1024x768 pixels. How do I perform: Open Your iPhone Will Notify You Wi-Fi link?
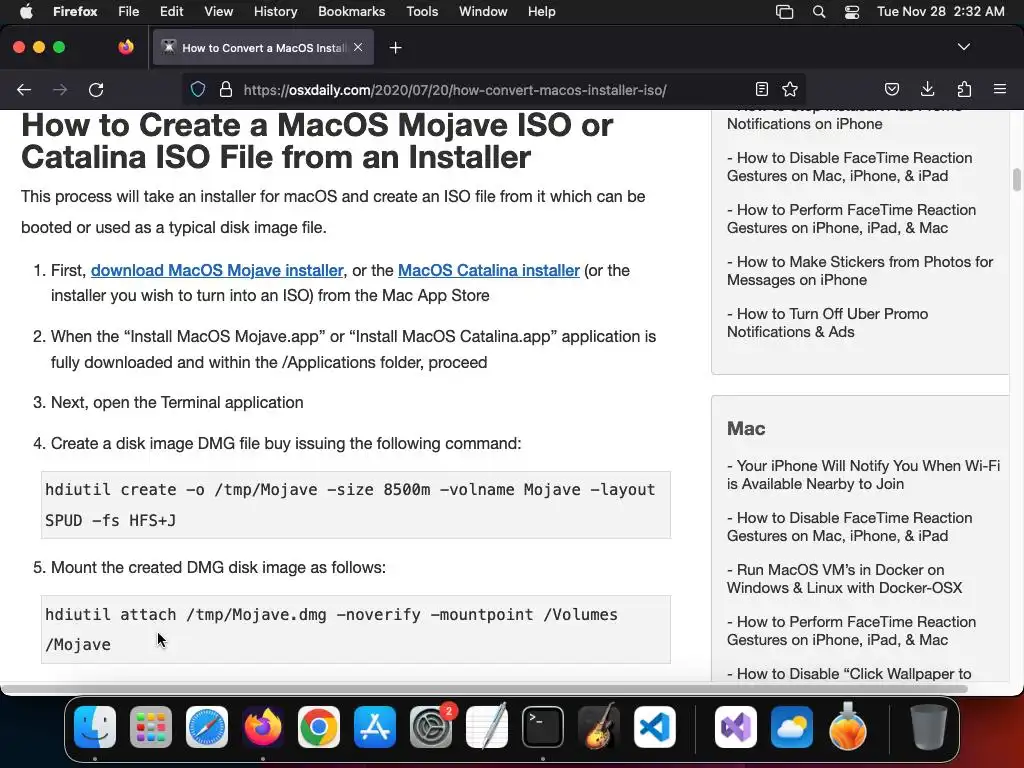[863, 475]
